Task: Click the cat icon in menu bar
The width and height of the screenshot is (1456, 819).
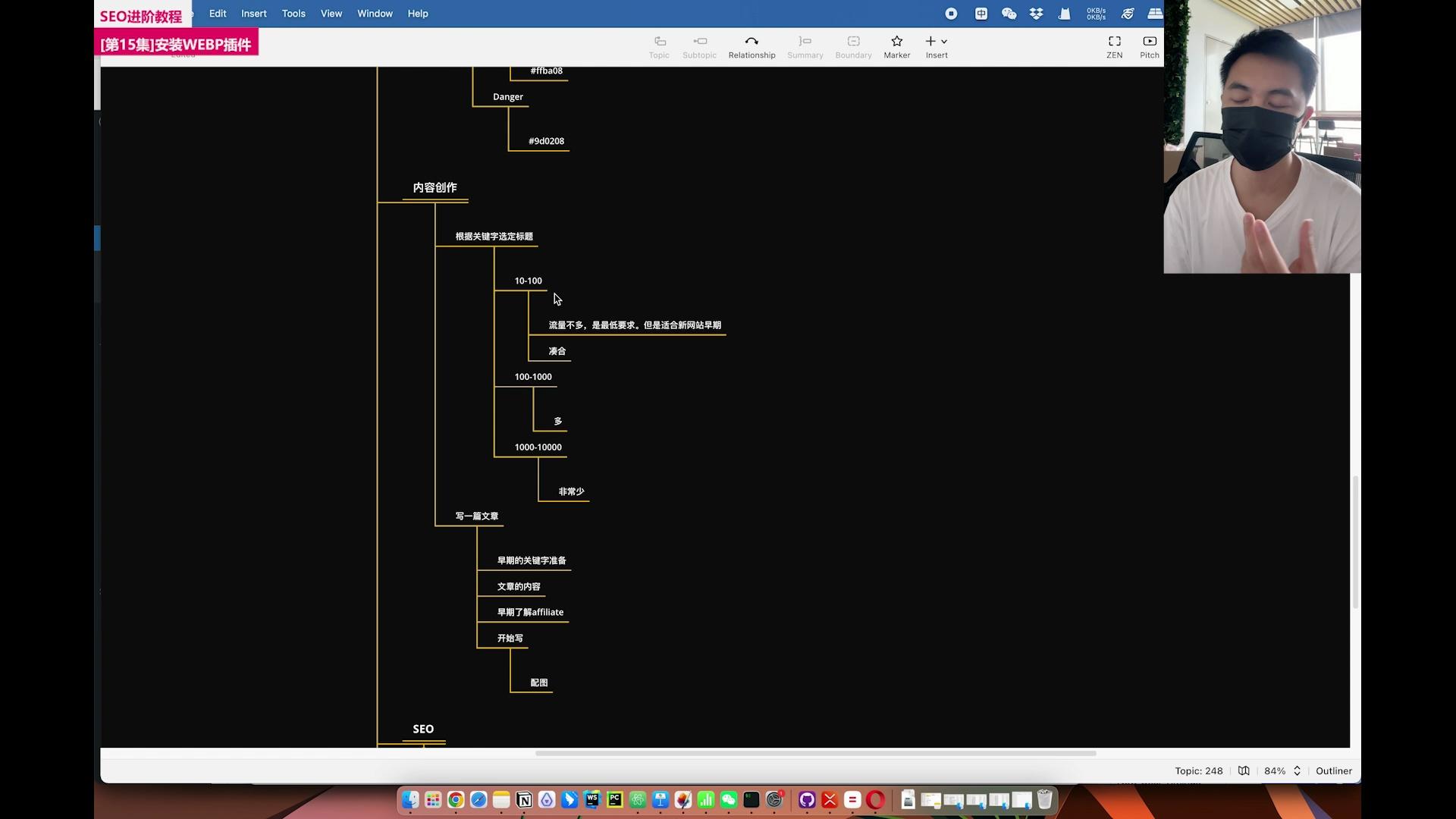Action: pos(1065,14)
